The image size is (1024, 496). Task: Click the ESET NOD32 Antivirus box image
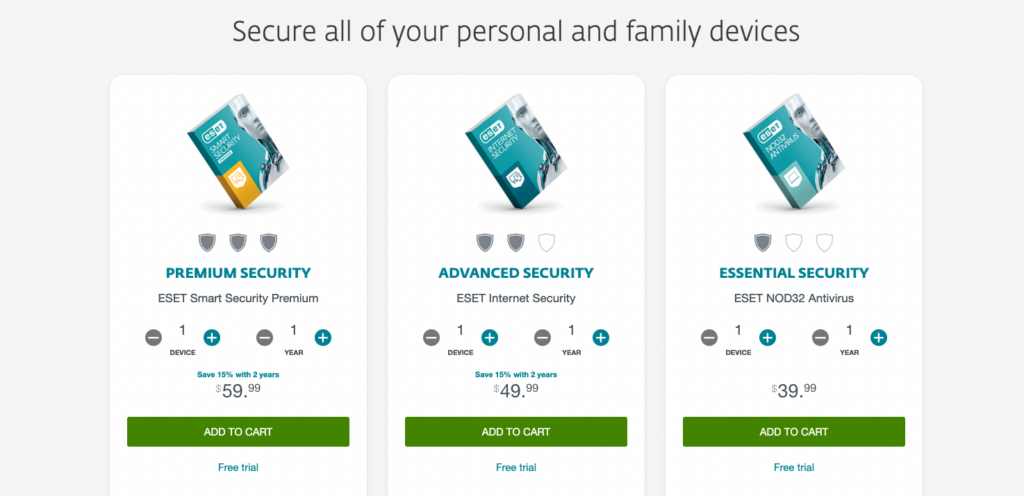click(x=794, y=152)
